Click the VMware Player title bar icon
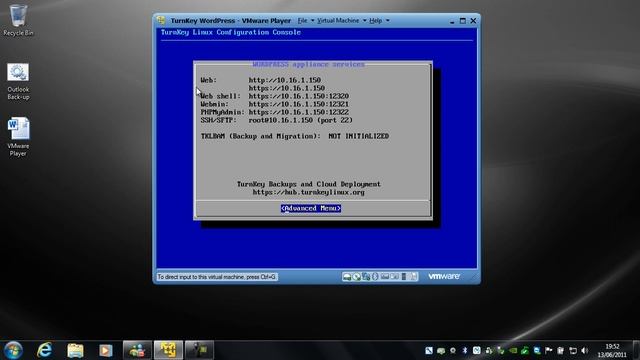Image resolution: width=640 pixels, height=360 pixels. (x=161, y=20)
